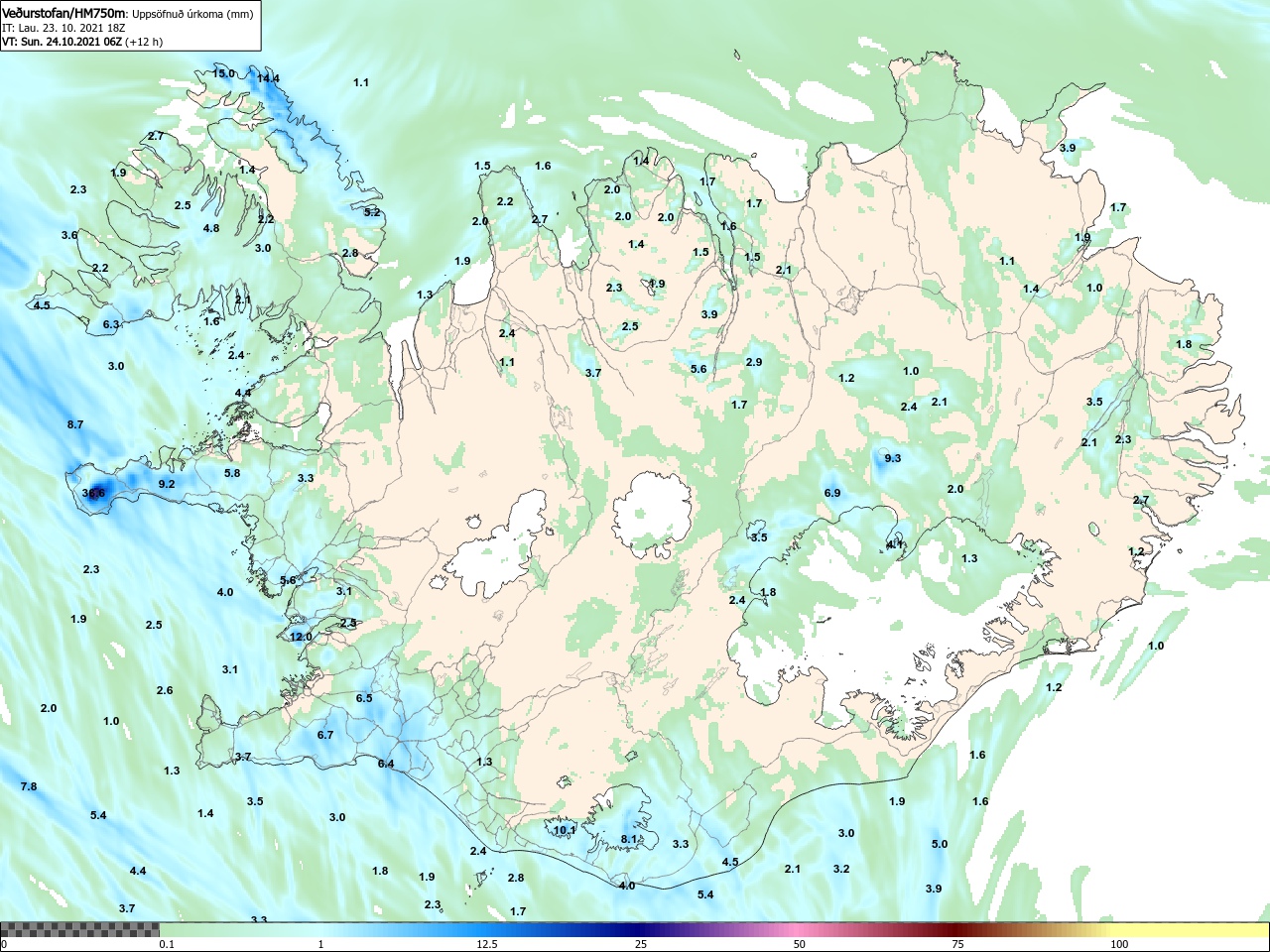Screen dimensions: 1270x952
Task: Click the precipitation value '10.1'
Action: (565, 830)
